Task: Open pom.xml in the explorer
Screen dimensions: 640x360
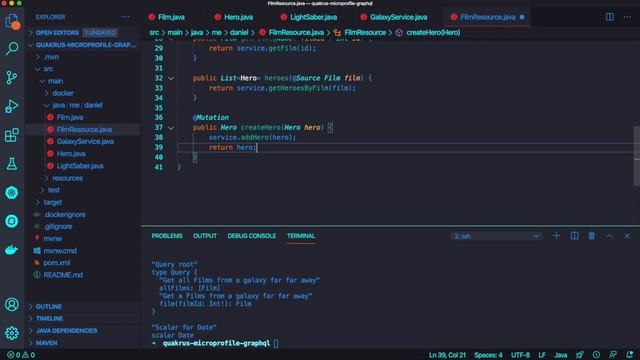Action: (83, 263)
